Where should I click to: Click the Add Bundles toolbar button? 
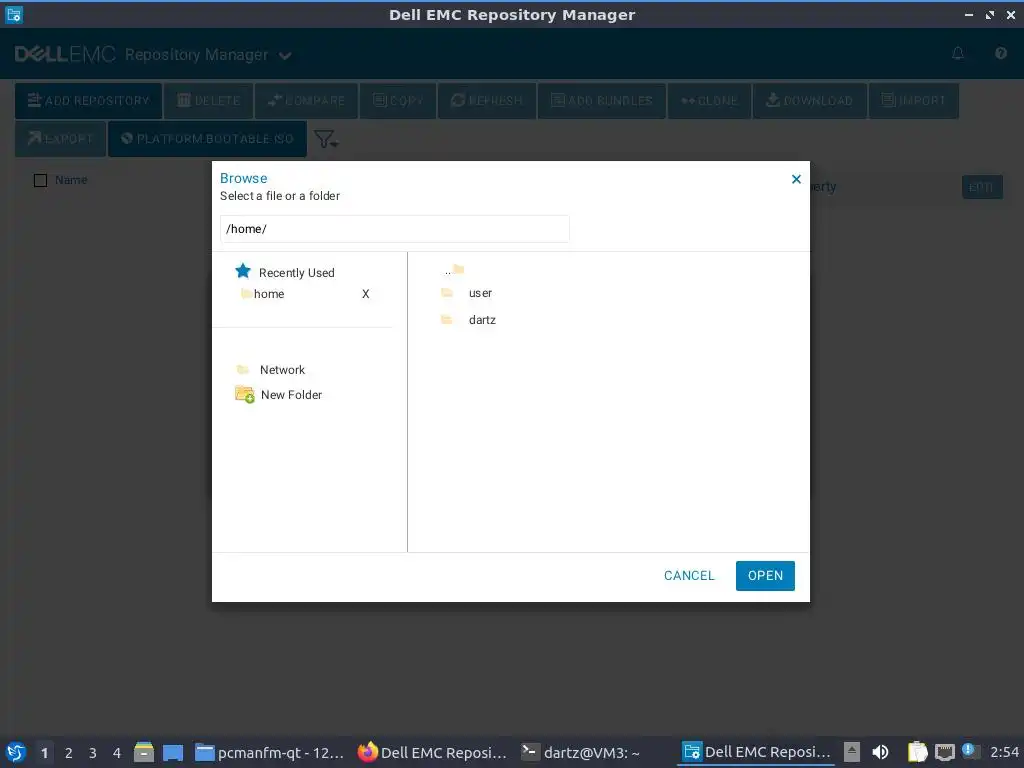coord(601,101)
